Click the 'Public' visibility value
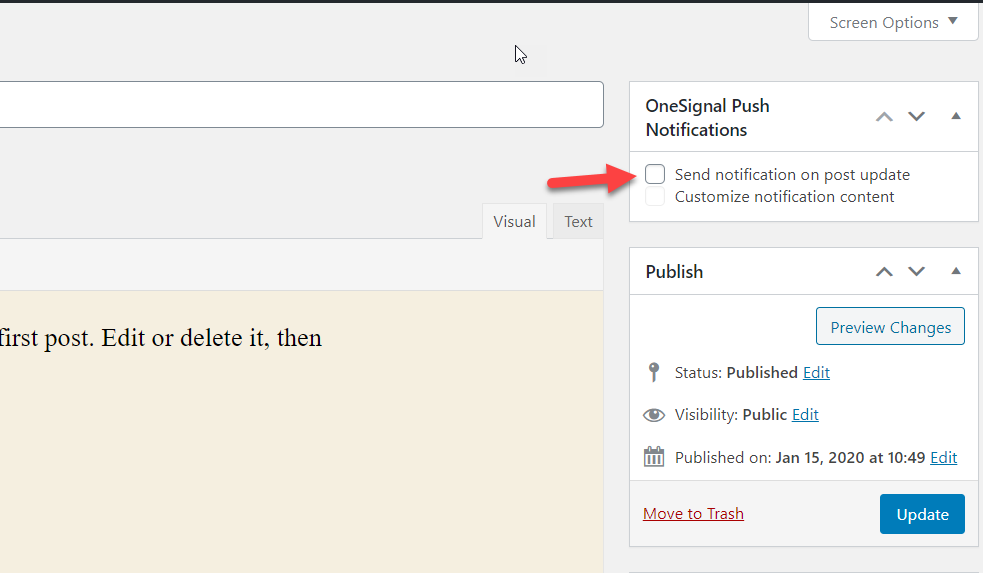This screenshot has width=983, height=573. point(764,415)
